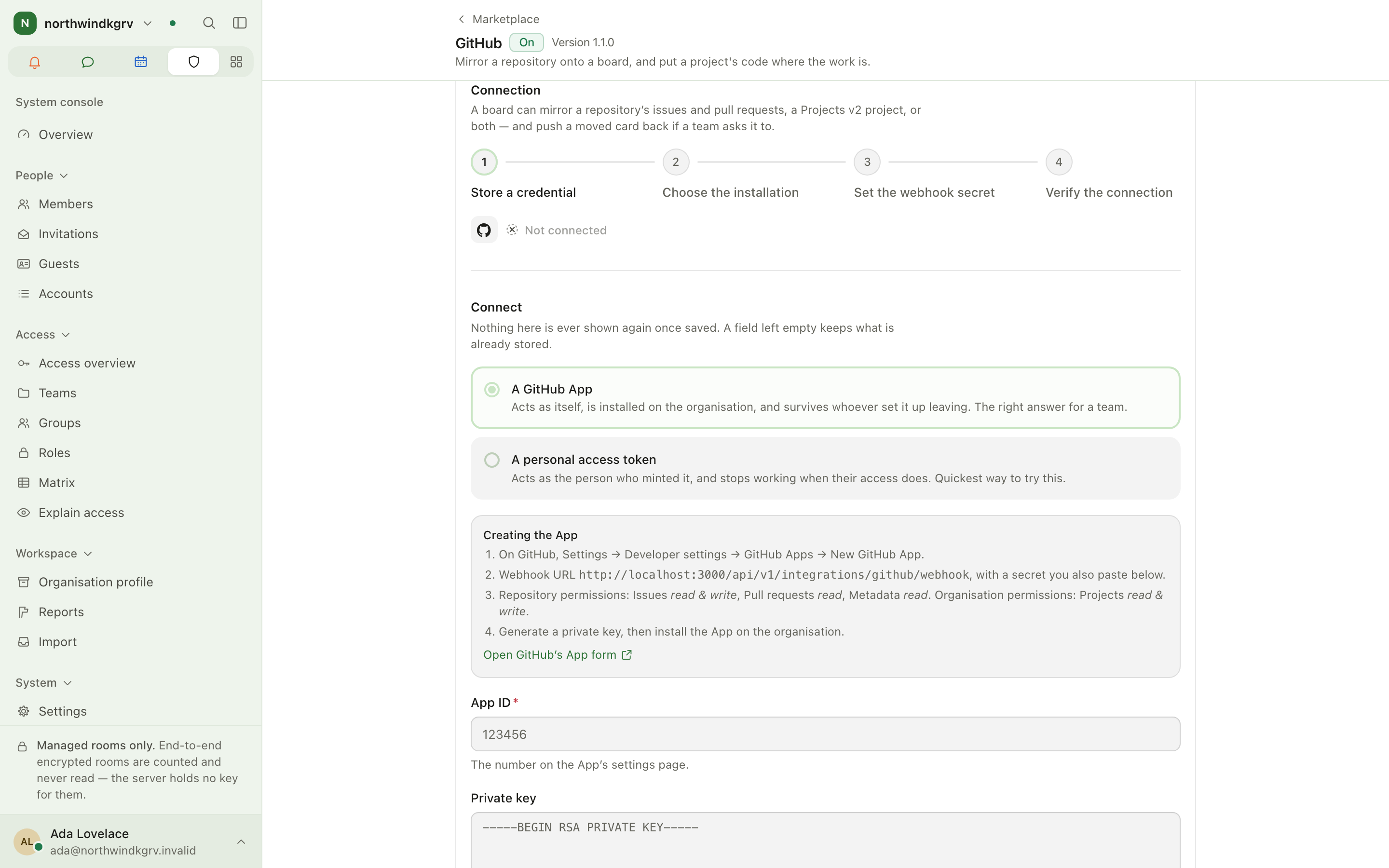Image resolution: width=1389 pixels, height=868 pixels.
Task: Click the Teams folder icon
Action: (24, 393)
